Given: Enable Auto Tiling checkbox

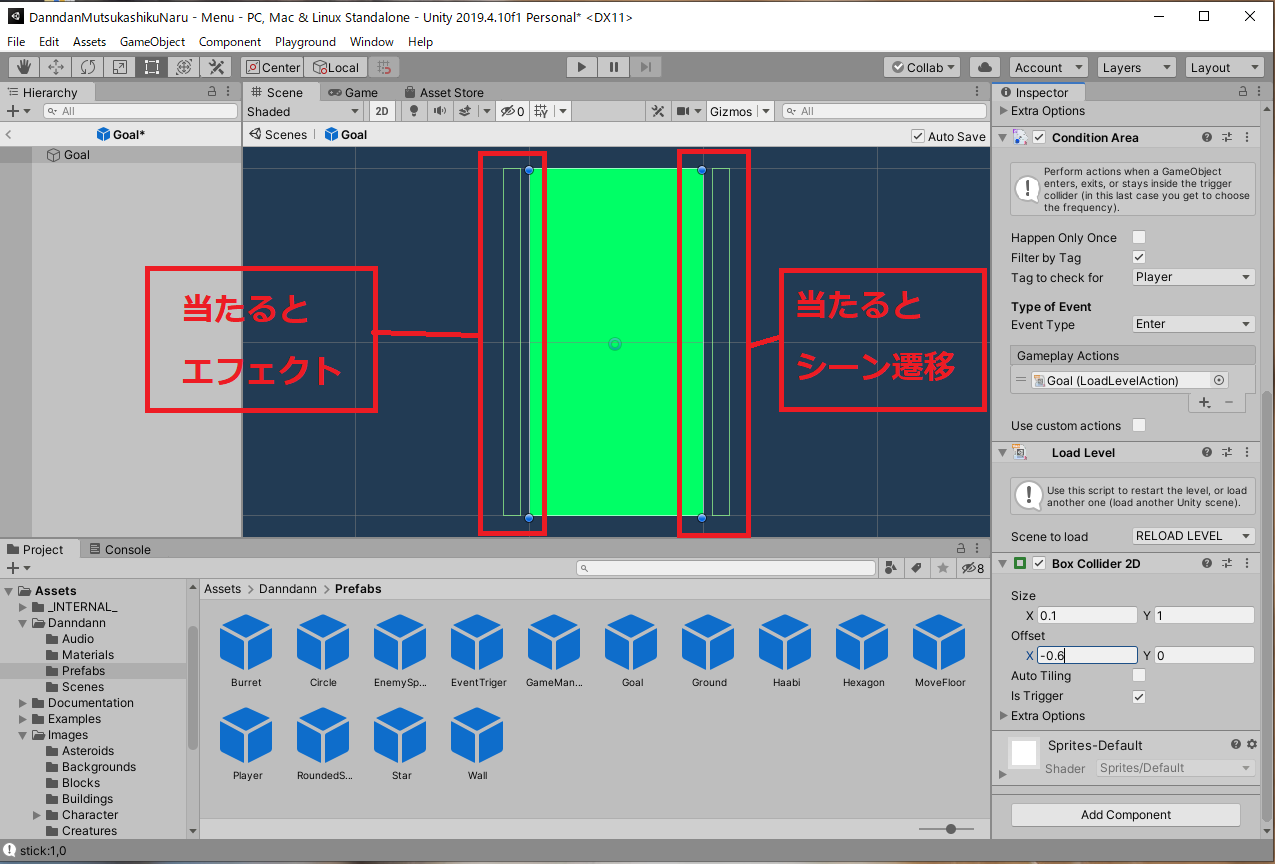Looking at the screenshot, I should [1138, 676].
